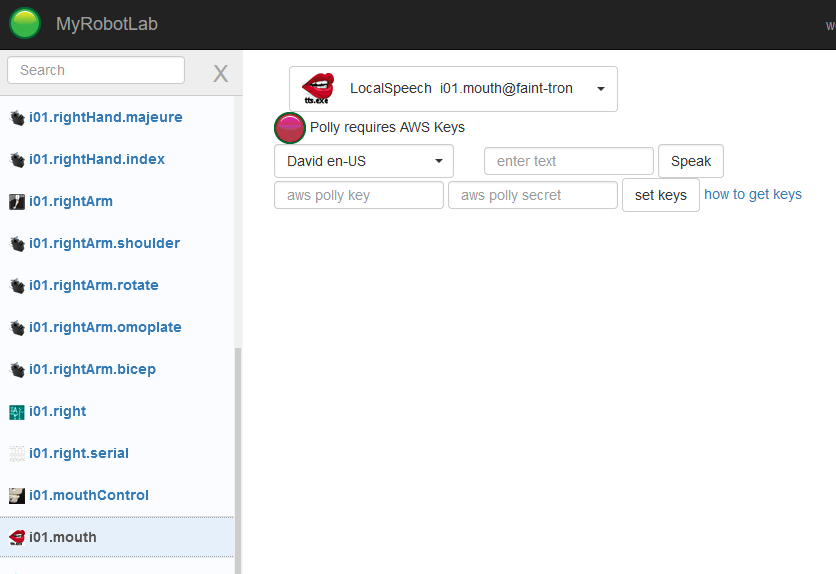
Task: Open i01.rightArm.omoplate service
Action: click(105, 327)
